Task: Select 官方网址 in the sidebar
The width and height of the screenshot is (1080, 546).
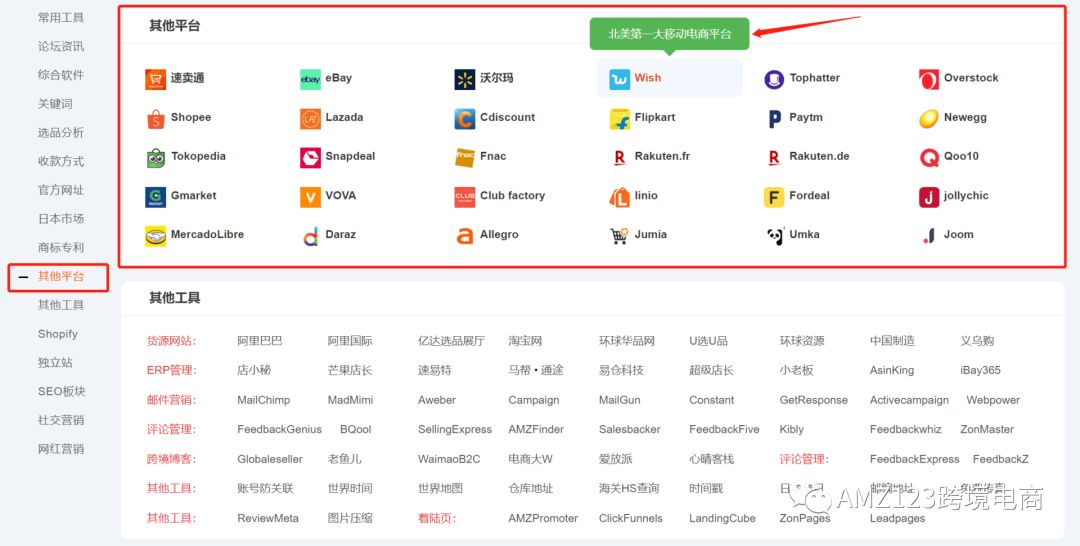Action: [x=61, y=189]
